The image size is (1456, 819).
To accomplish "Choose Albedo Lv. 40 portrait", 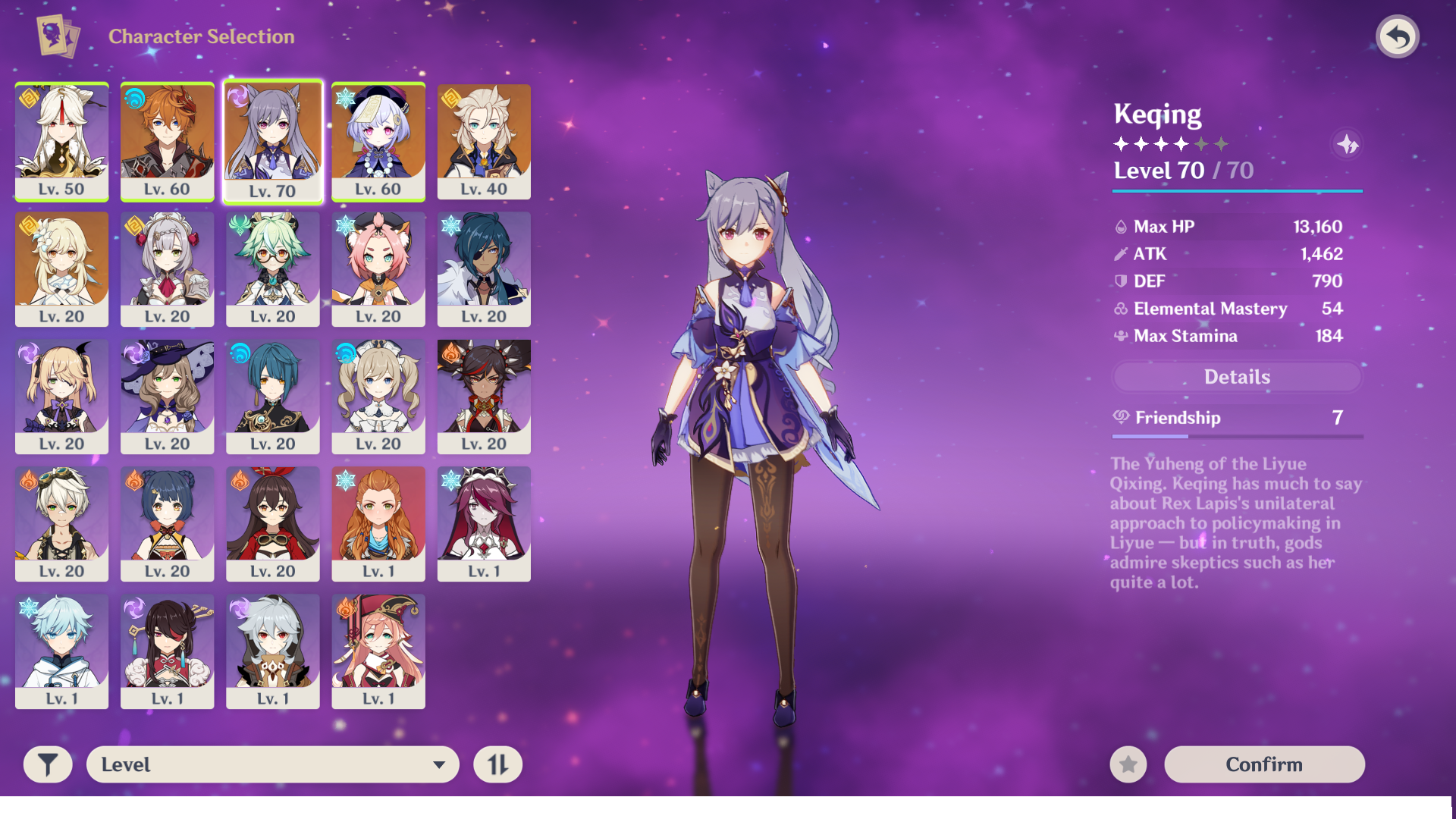I will 484,142.
